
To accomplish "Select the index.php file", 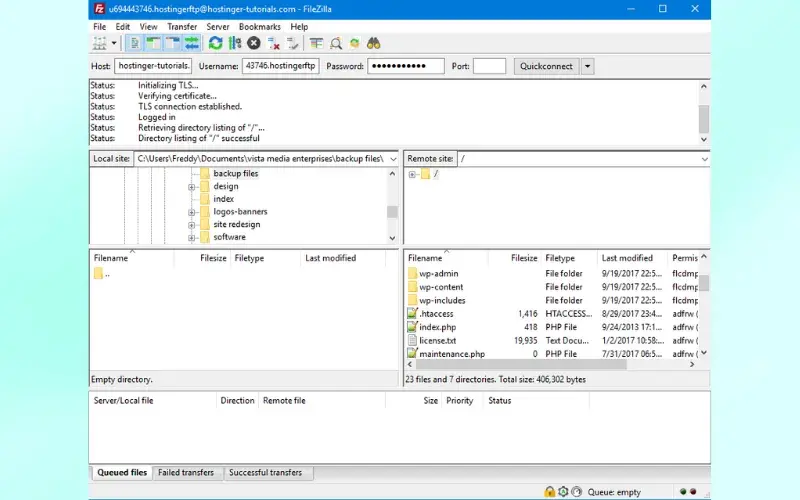I will 438,327.
